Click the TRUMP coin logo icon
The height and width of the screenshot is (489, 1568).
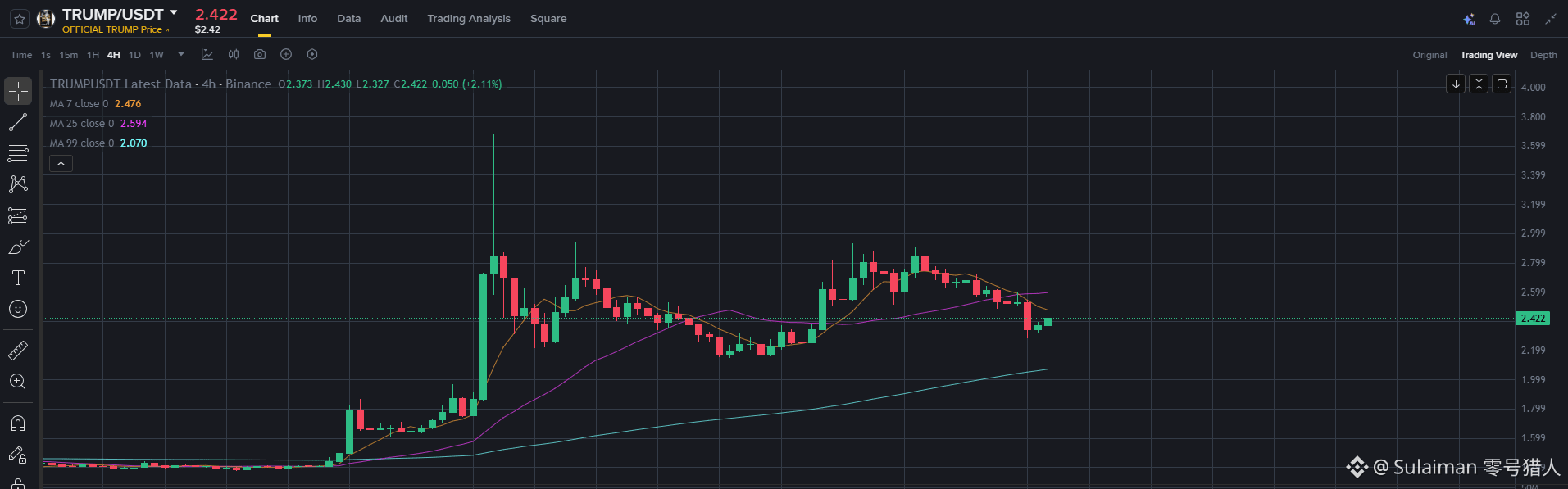coord(47,19)
